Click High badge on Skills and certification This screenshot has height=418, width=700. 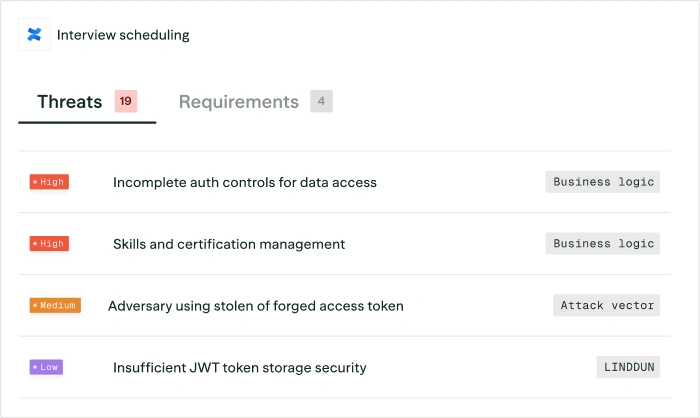click(49, 243)
